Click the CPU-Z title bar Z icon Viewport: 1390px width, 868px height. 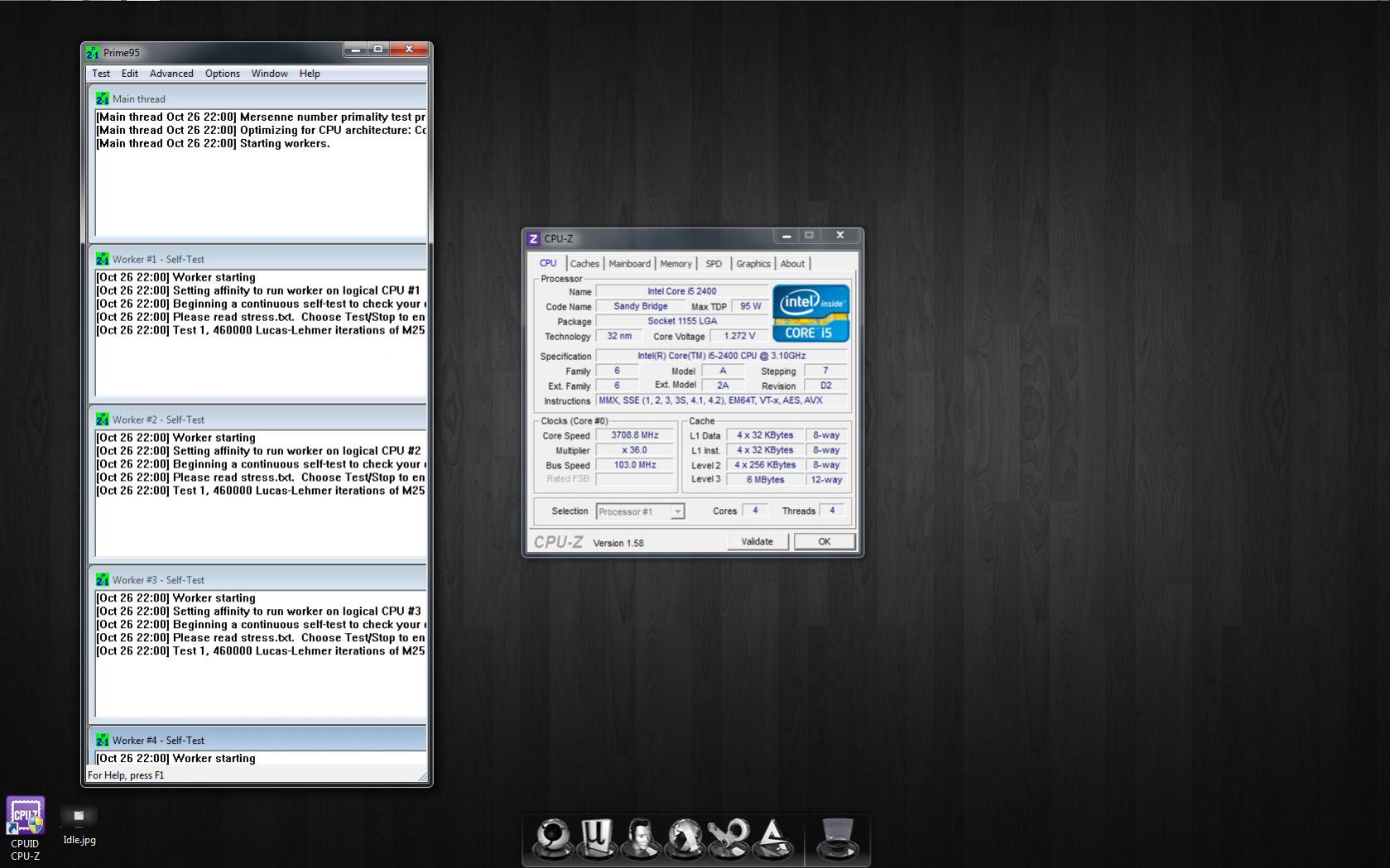click(x=534, y=238)
